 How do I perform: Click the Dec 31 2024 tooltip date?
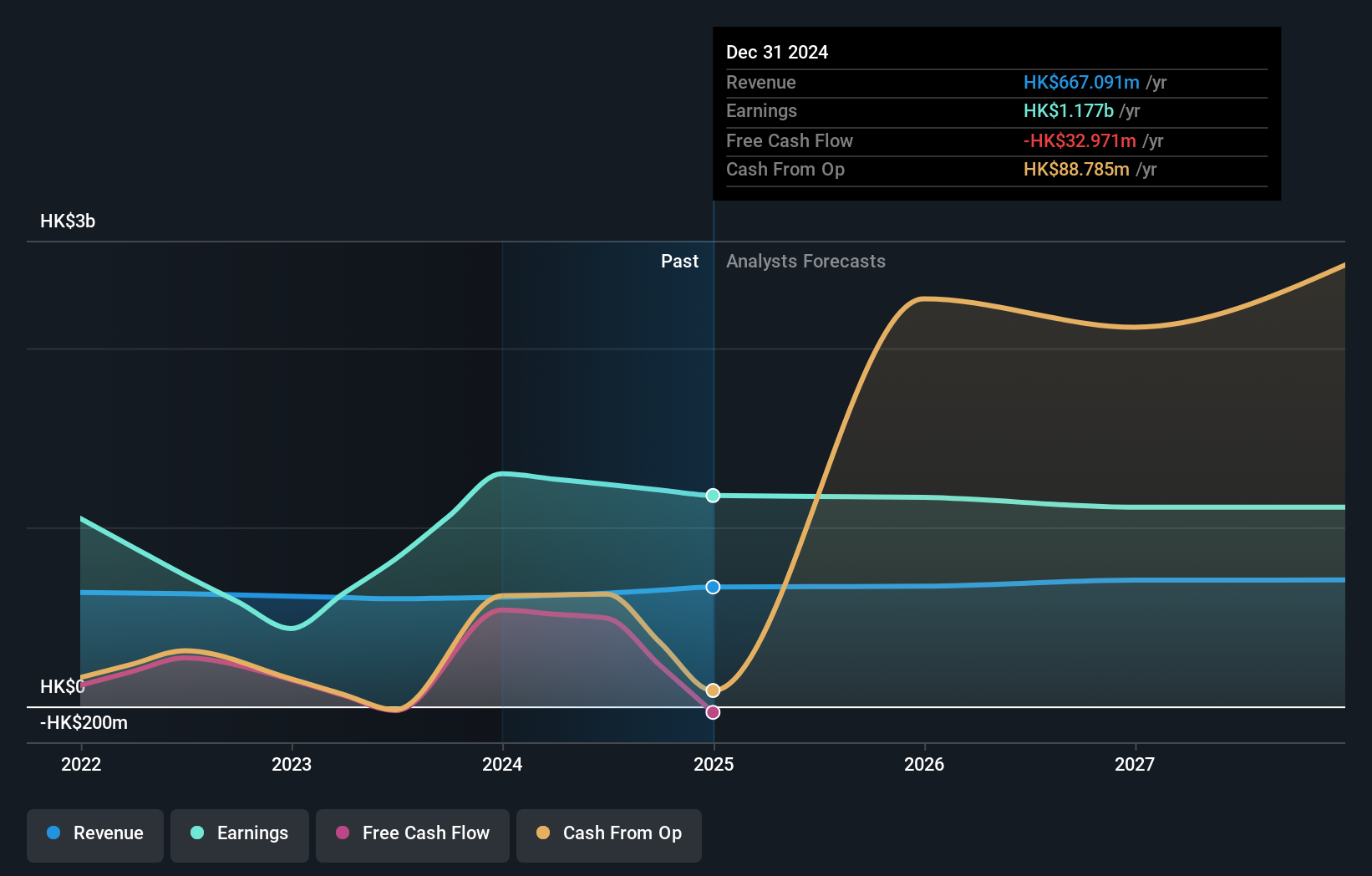click(777, 53)
